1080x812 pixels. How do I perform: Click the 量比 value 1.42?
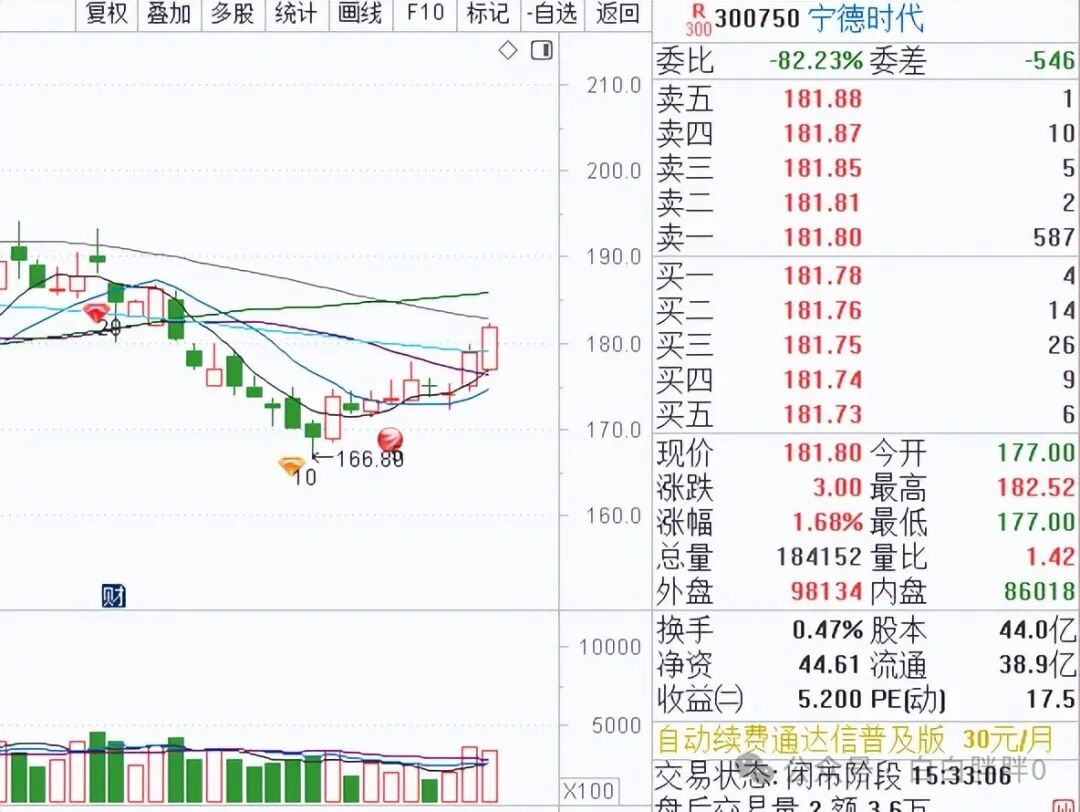1051,556
